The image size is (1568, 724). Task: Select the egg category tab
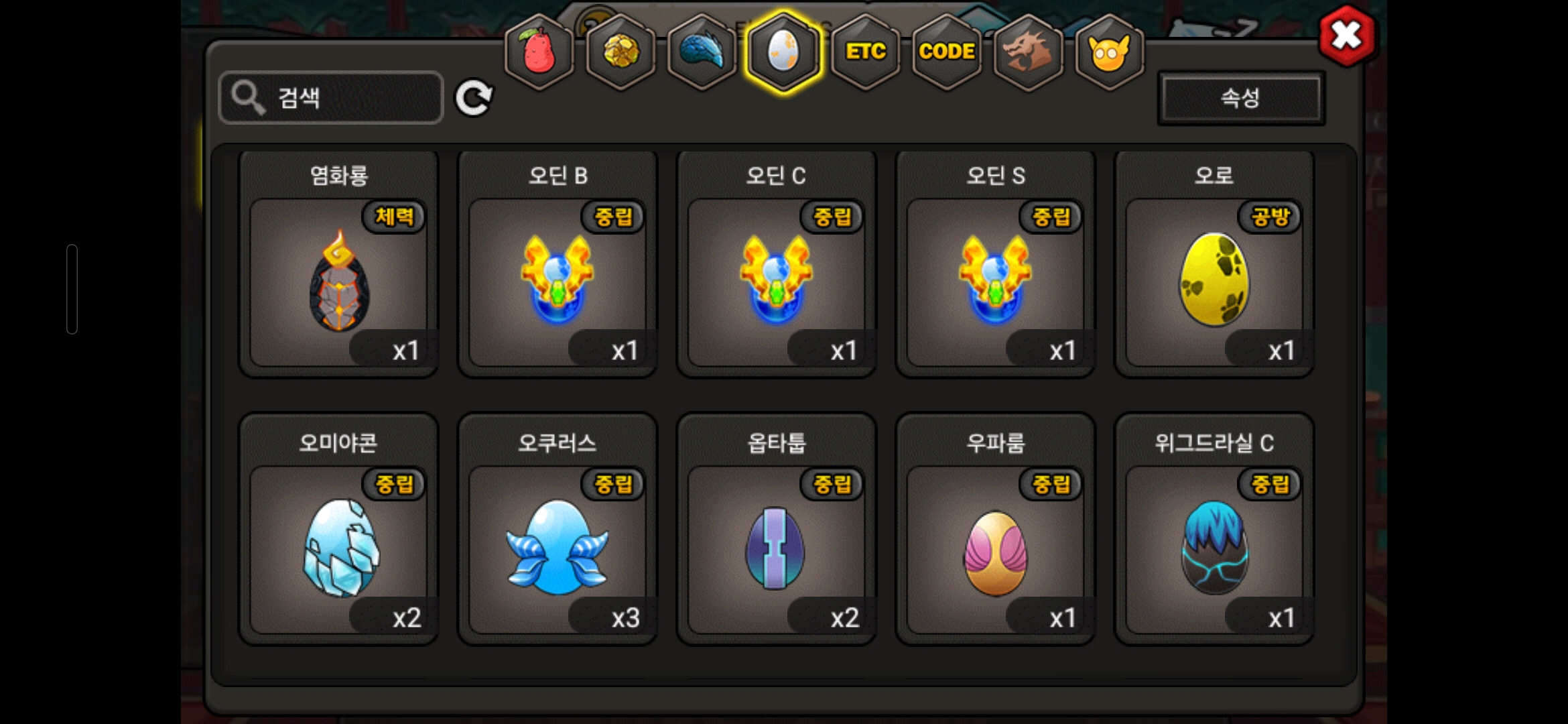coord(784,52)
